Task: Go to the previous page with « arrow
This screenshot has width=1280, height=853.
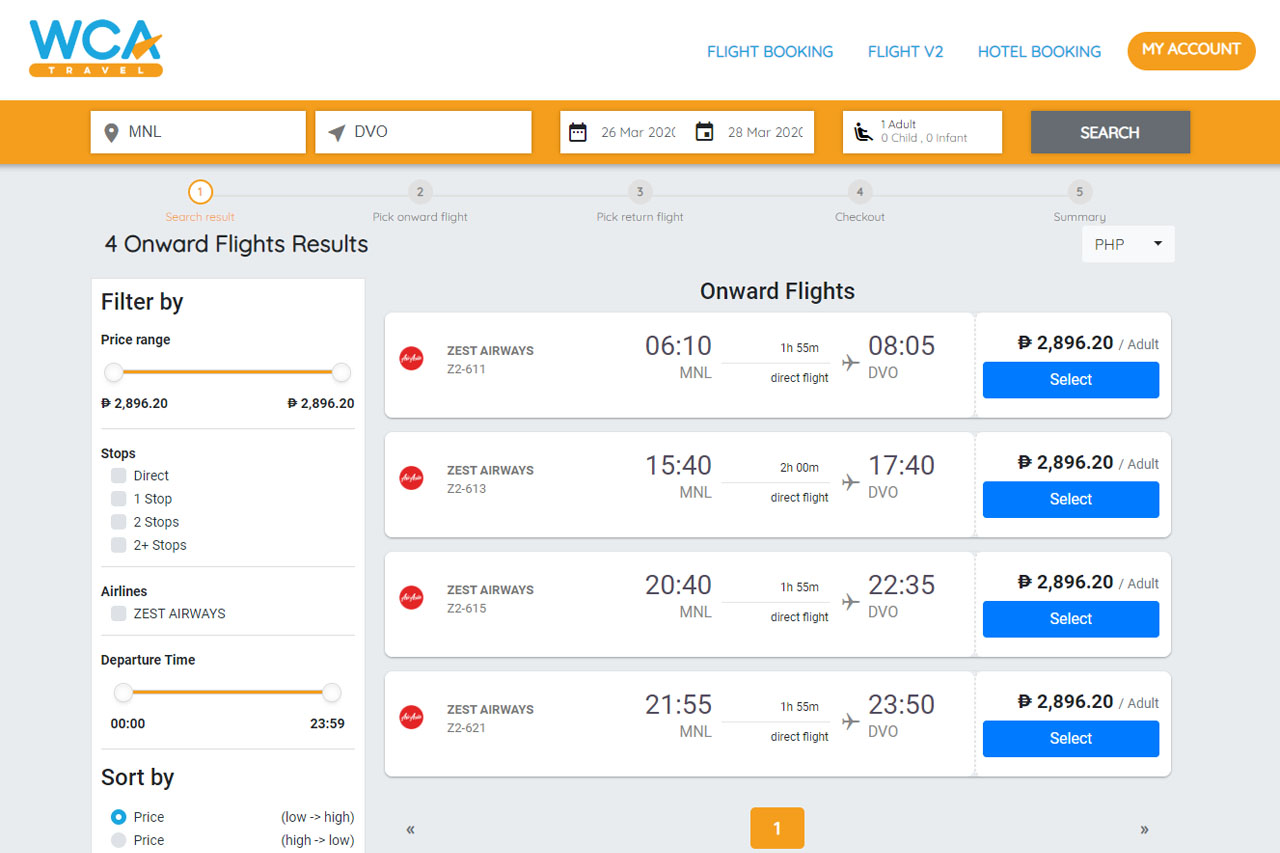Action: pyautogui.click(x=410, y=829)
